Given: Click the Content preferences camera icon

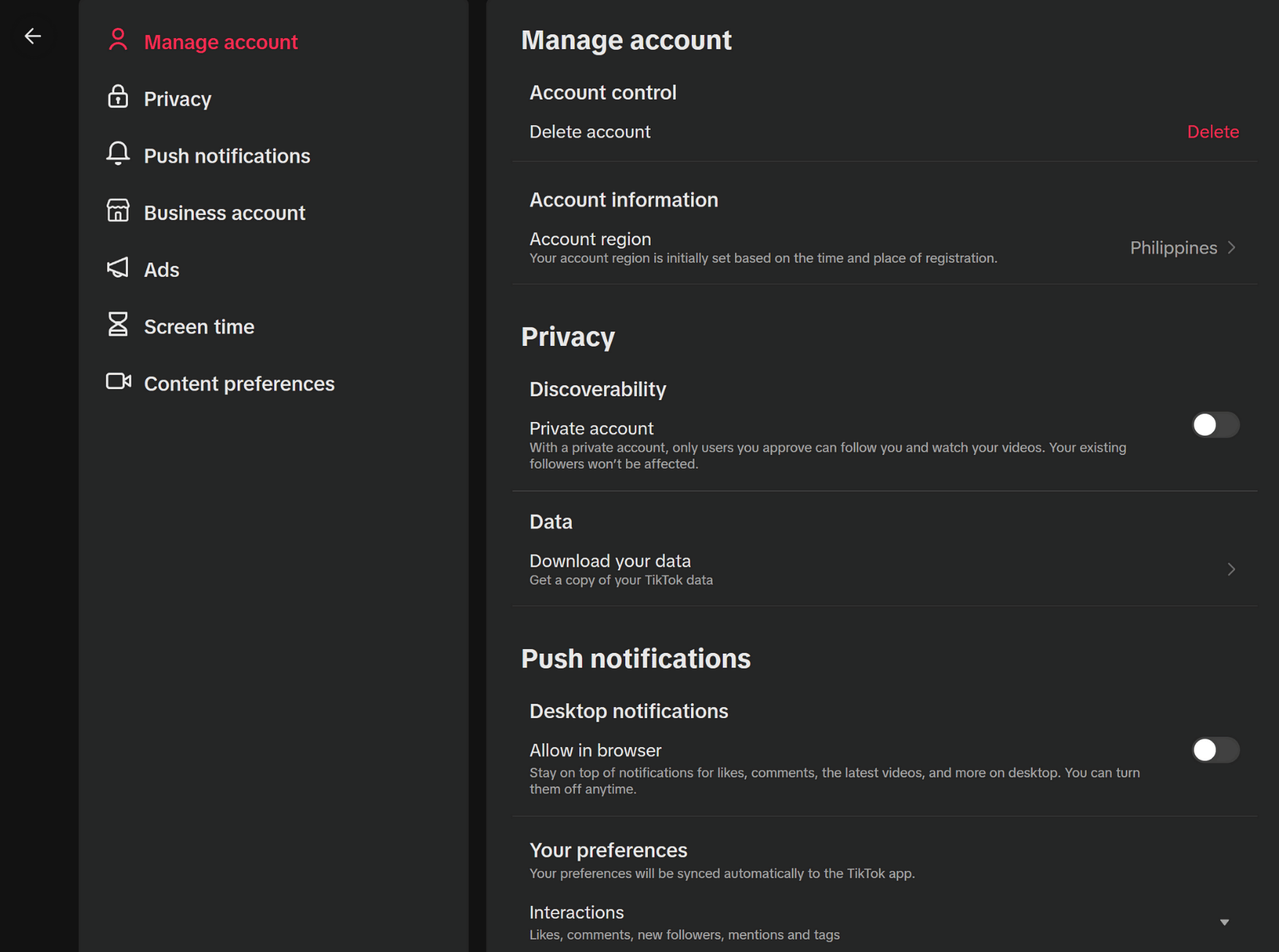Looking at the screenshot, I should 118,382.
